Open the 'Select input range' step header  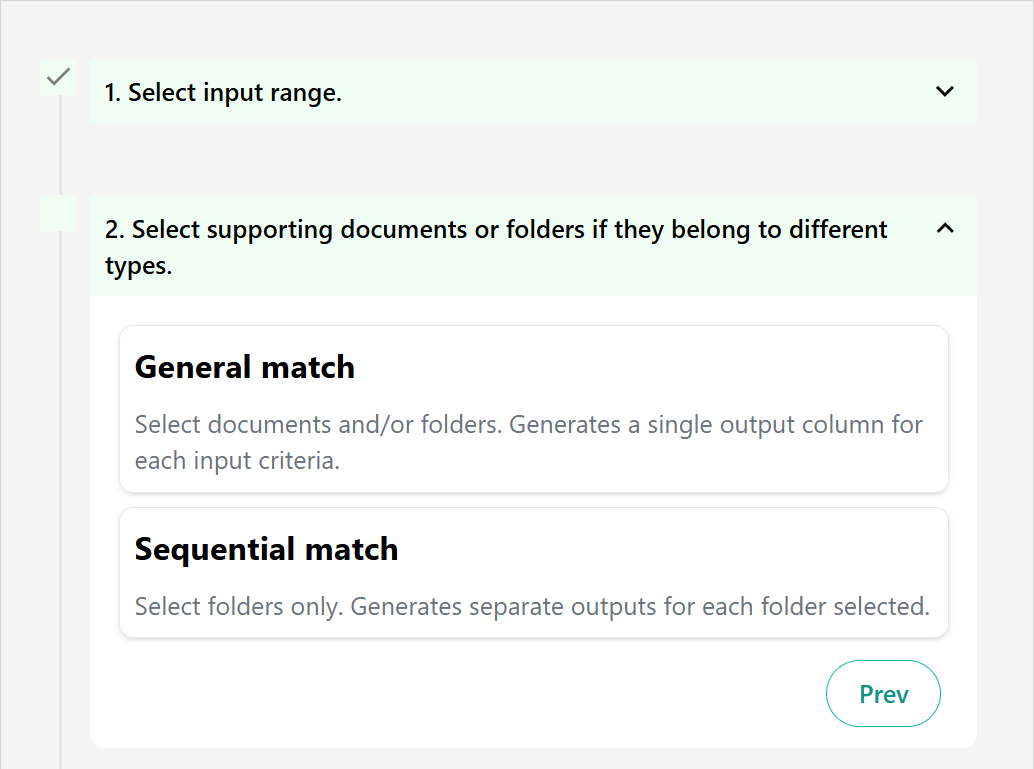pyautogui.click(x=223, y=93)
